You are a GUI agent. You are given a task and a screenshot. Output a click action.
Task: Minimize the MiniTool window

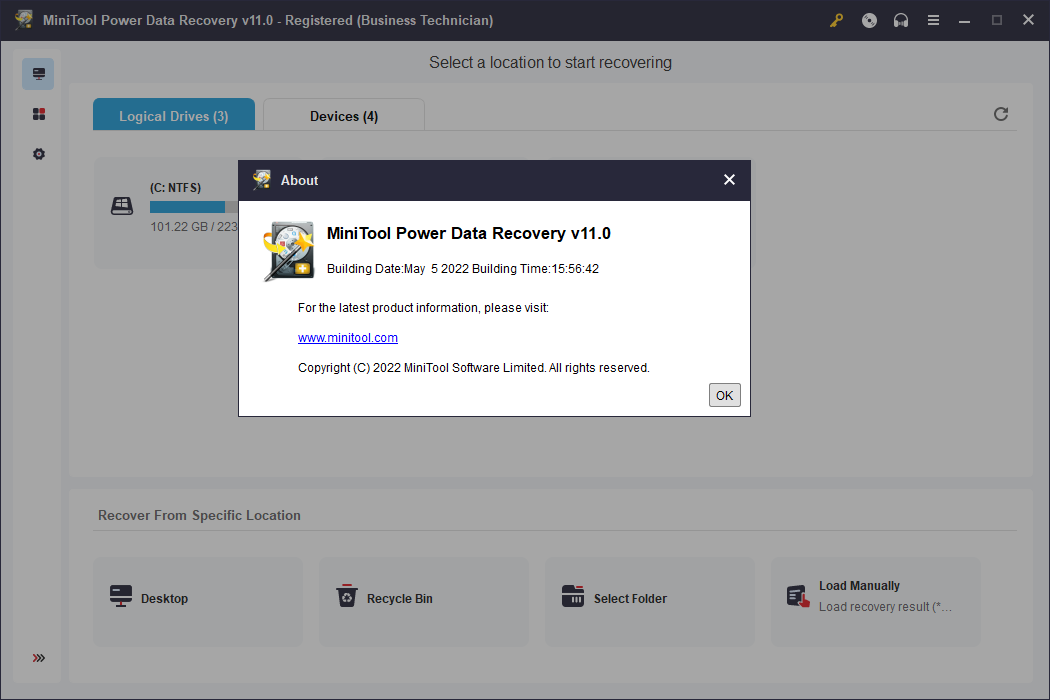click(964, 21)
